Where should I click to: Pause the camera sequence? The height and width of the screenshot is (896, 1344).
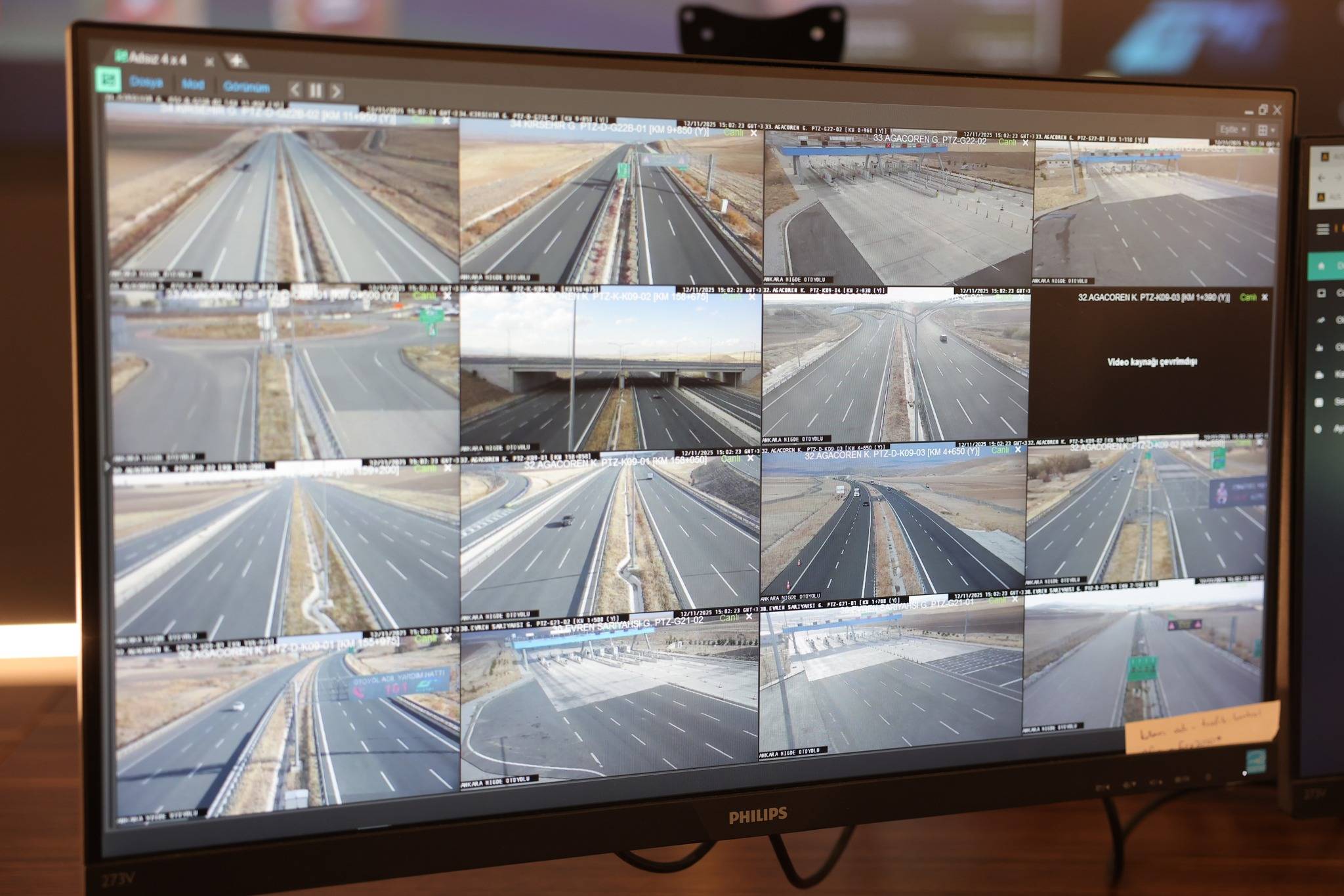[316, 91]
